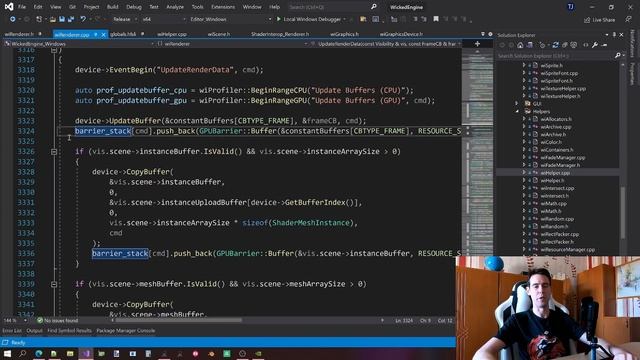The image size is (640, 360).
Task: Open the 144 % zoom level dropdown
Action: (x=15, y=321)
